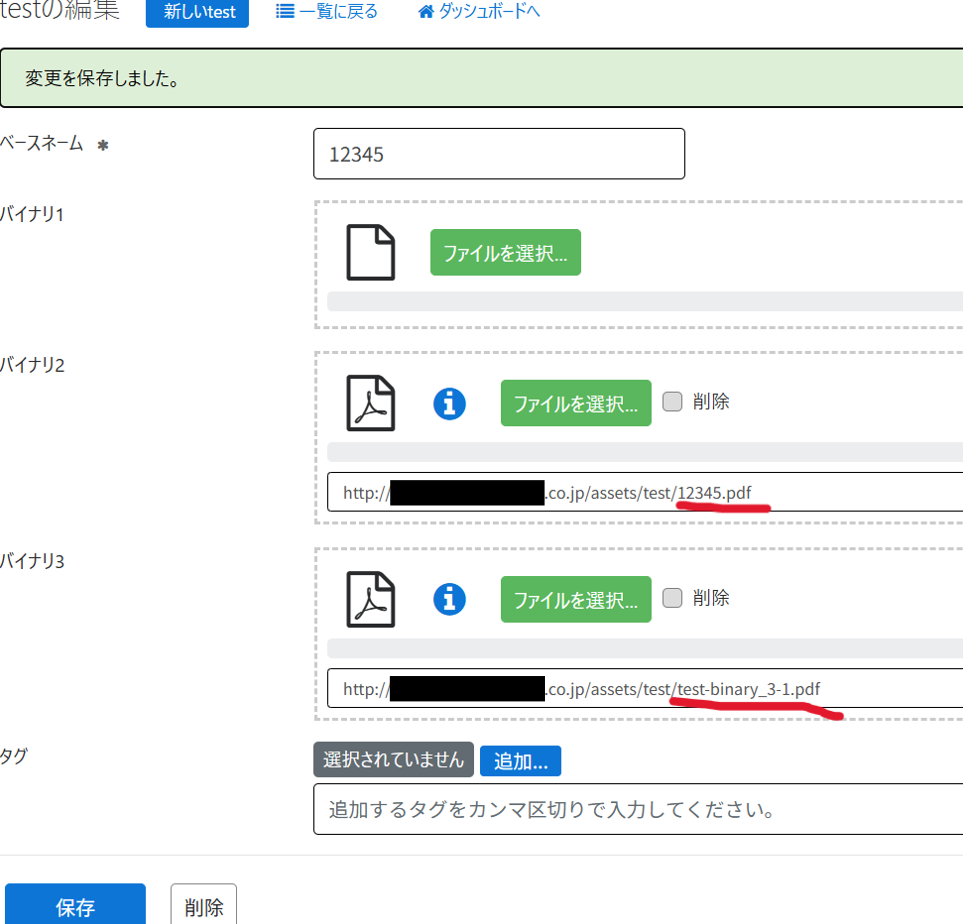963x924 pixels.
Task: Click the PDF icon in バイナリ2
Action: 370,403
